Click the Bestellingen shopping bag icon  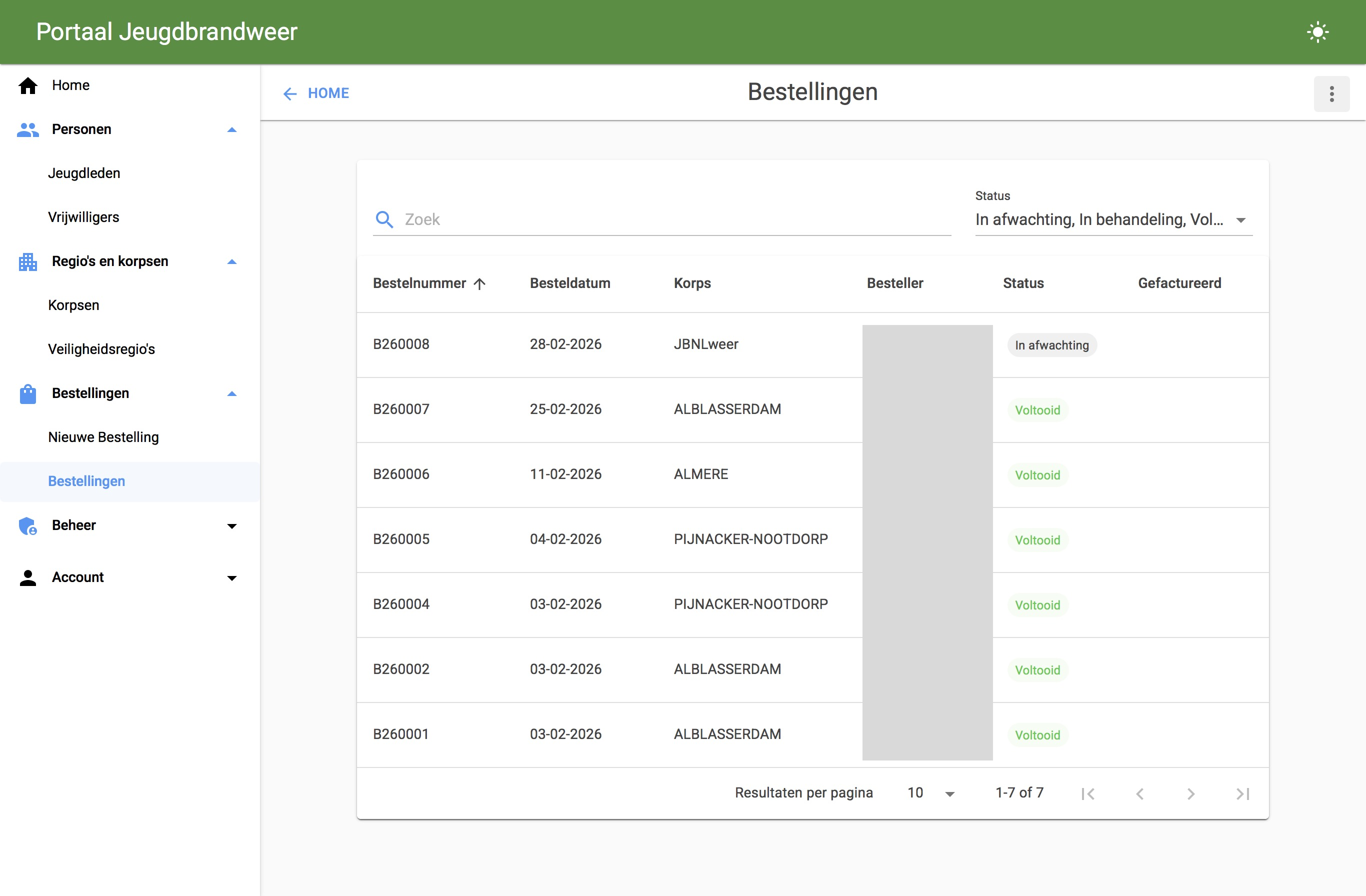pos(27,394)
